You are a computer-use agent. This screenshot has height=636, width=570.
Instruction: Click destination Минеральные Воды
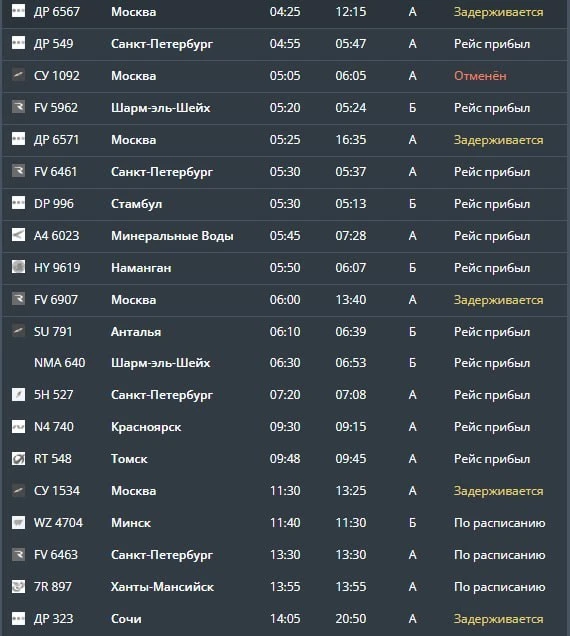(172, 236)
